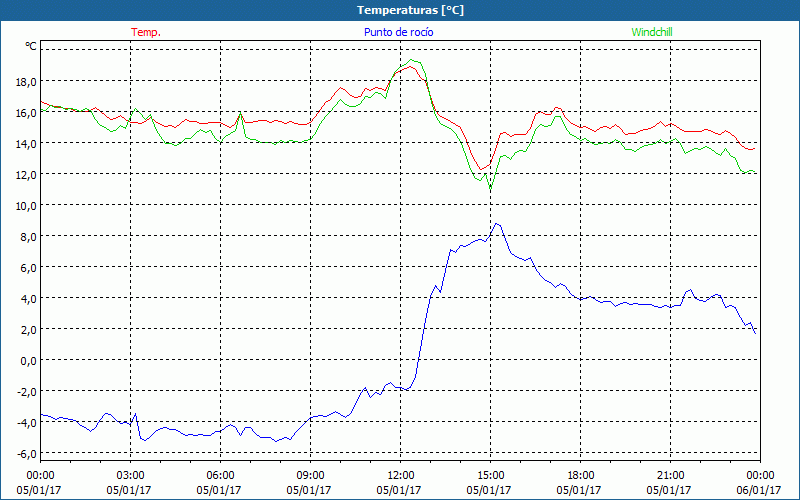Image resolution: width=800 pixels, height=500 pixels.
Task: Click the '03:00' time label
Action: (130, 475)
